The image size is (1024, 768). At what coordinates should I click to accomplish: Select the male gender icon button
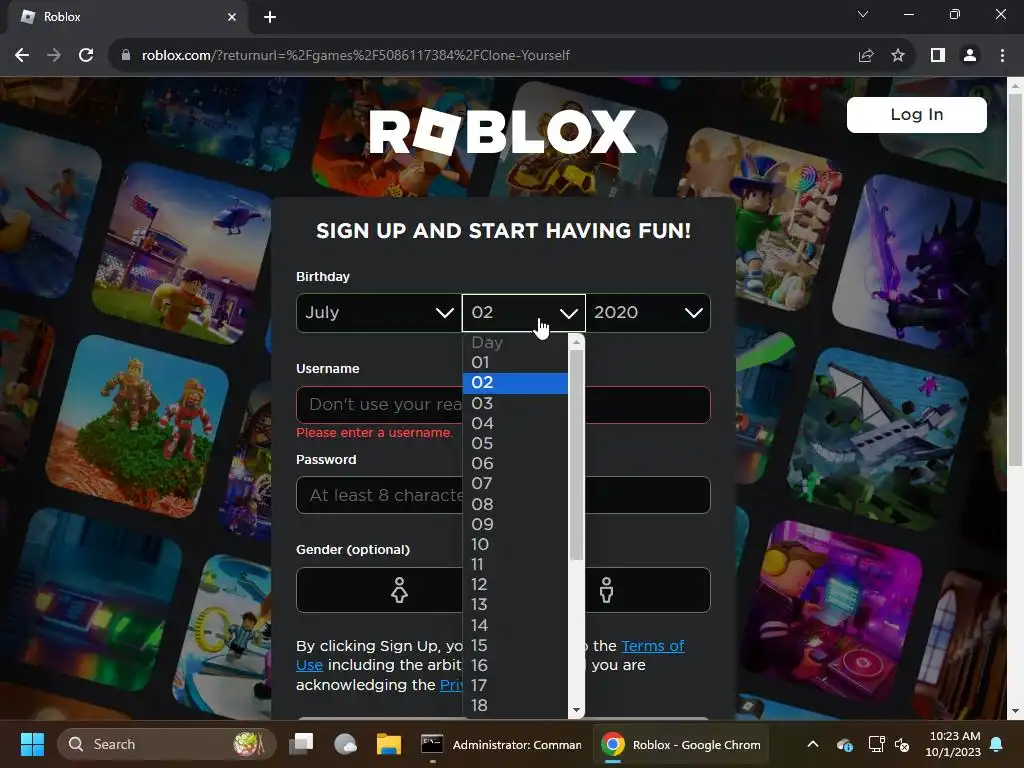(x=607, y=590)
